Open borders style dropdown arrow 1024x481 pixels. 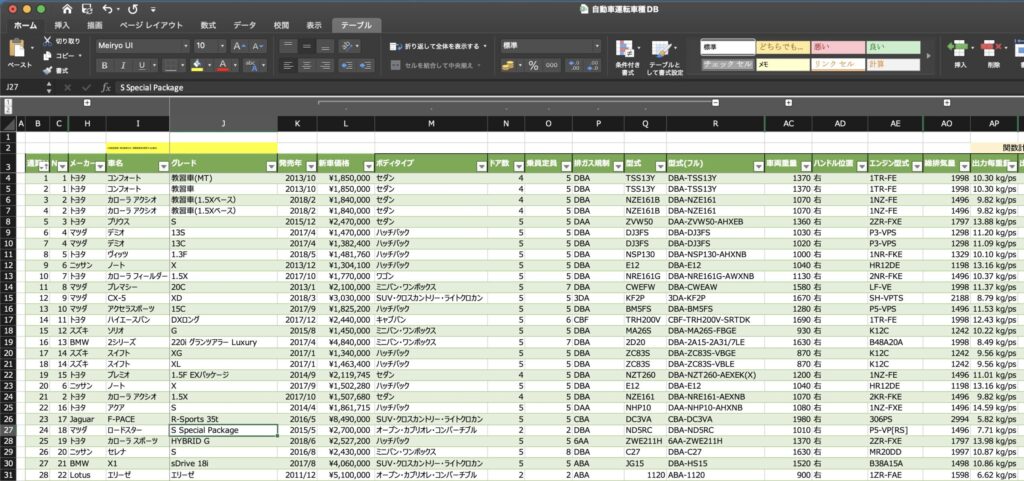184,65
